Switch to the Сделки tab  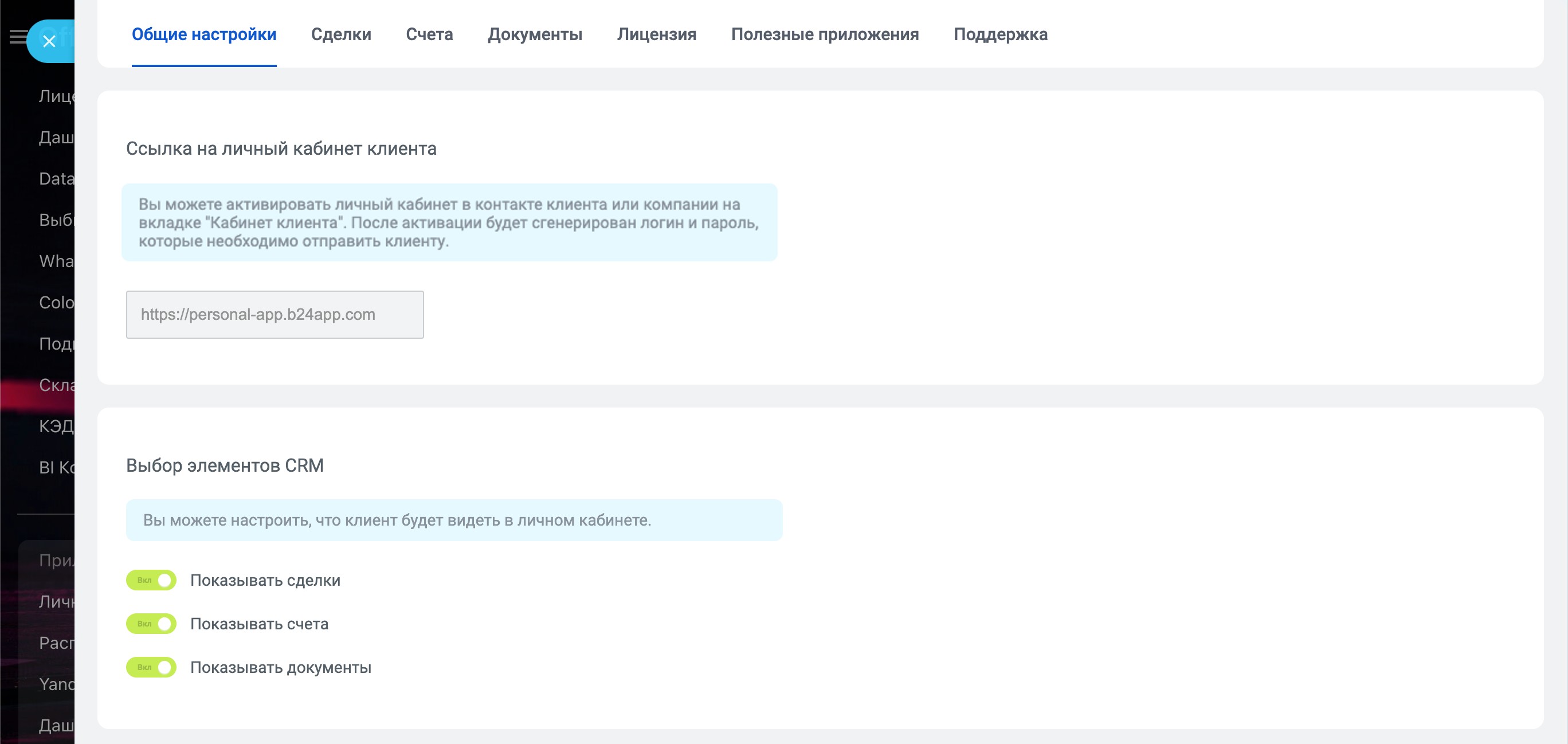pos(341,34)
